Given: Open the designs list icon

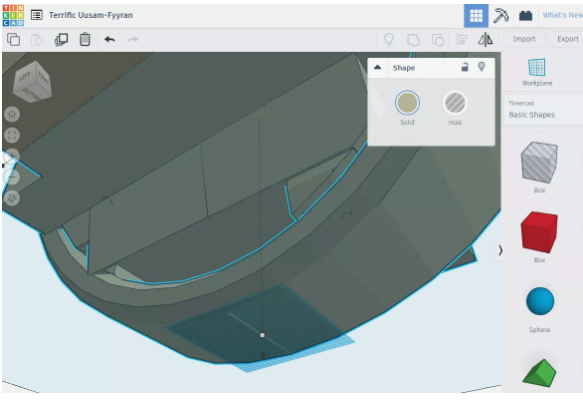Looking at the screenshot, I should click(36, 15).
